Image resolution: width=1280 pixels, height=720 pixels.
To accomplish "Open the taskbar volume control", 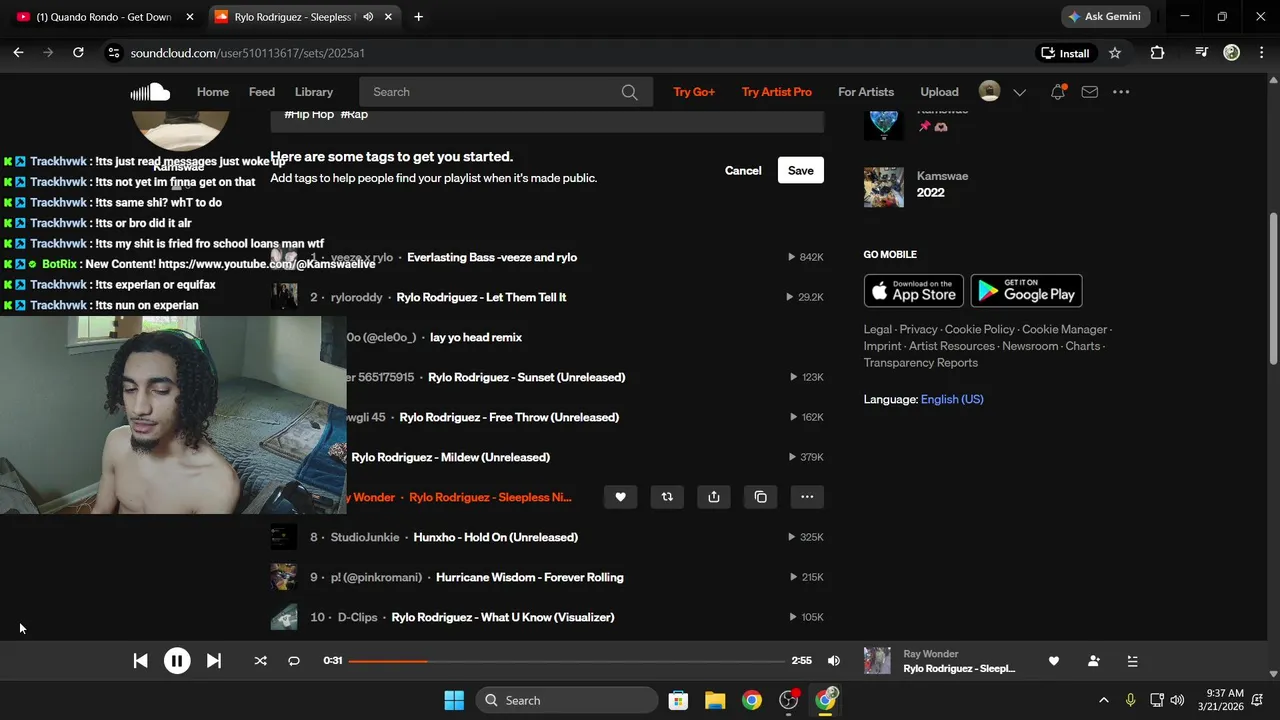I will click(x=1177, y=700).
